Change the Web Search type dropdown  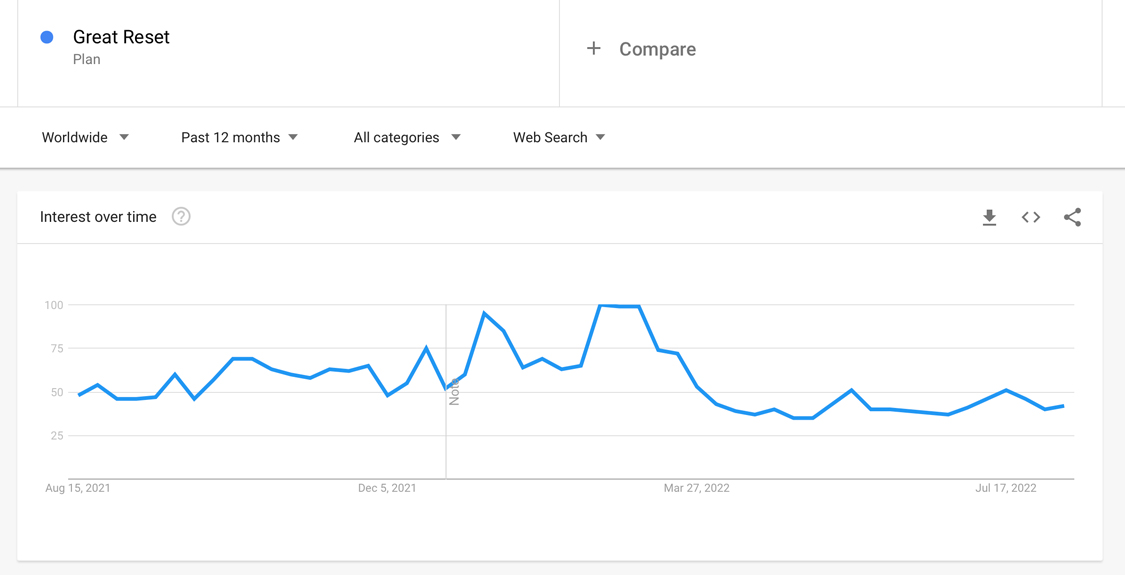pos(559,137)
